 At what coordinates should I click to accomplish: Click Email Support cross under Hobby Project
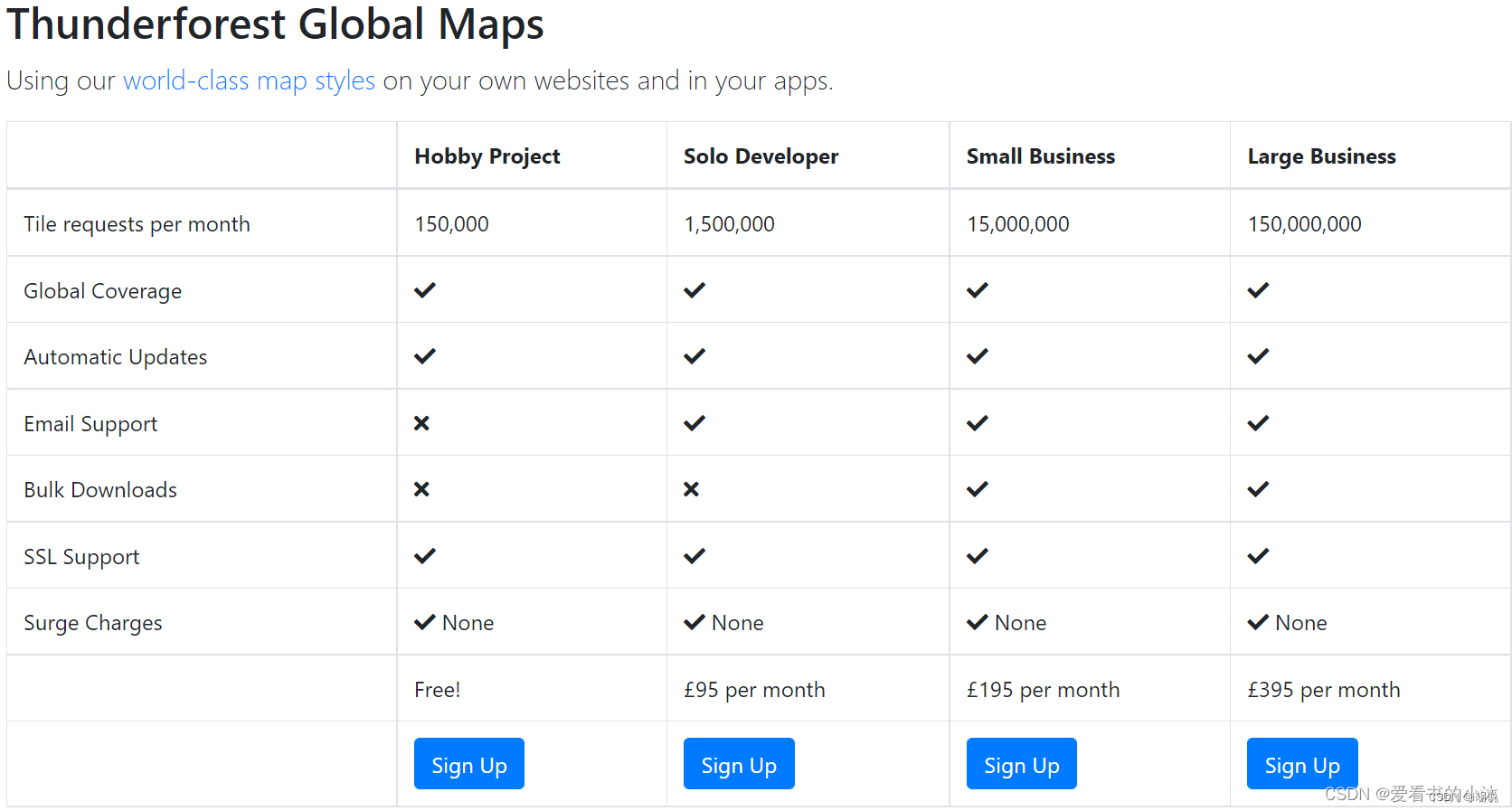pos(421,423)
